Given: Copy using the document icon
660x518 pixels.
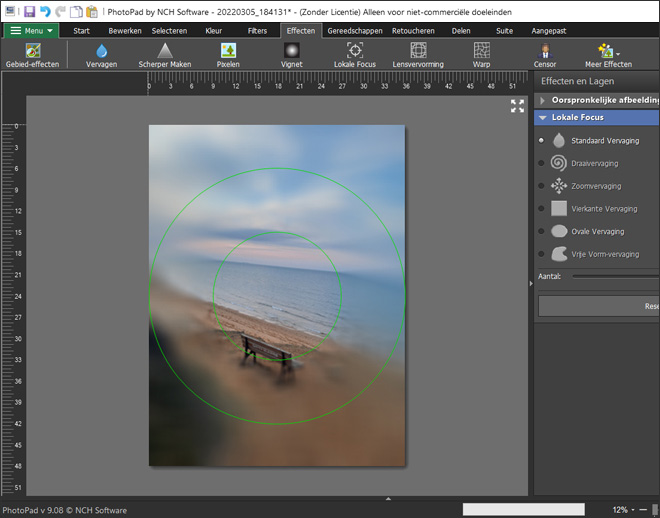Looking at the screenshot, I should (76, 11).
